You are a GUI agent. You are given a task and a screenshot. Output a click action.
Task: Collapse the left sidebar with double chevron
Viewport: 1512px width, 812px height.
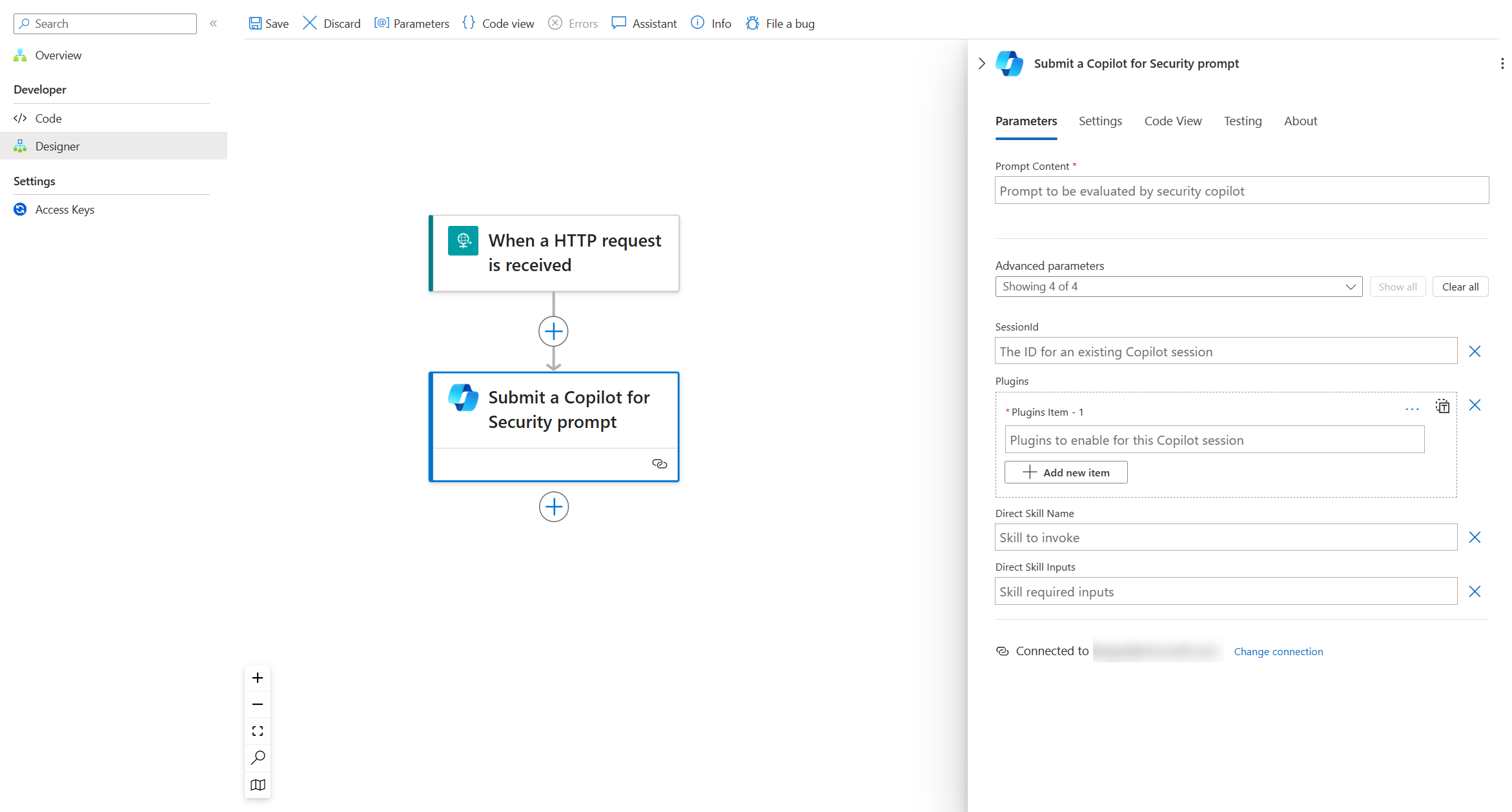pyautogui.click(x=213, y=23)
